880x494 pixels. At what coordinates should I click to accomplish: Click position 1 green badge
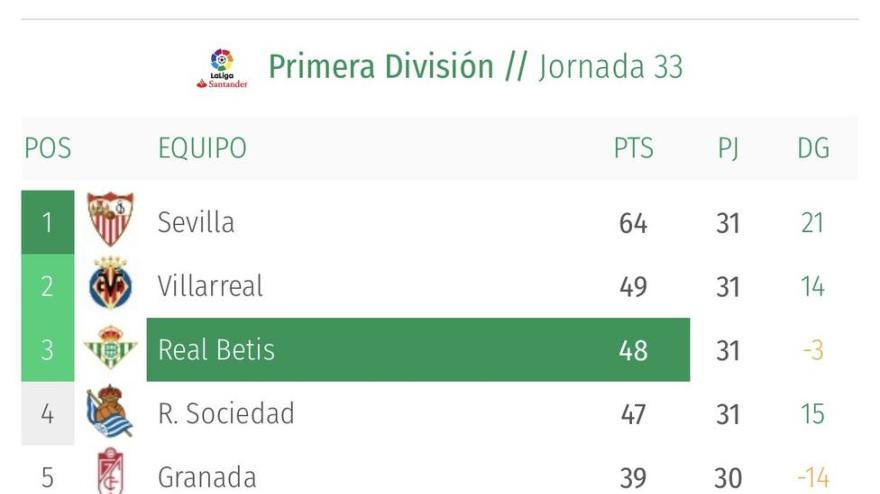pyautogui.click(x=47, y=222)
